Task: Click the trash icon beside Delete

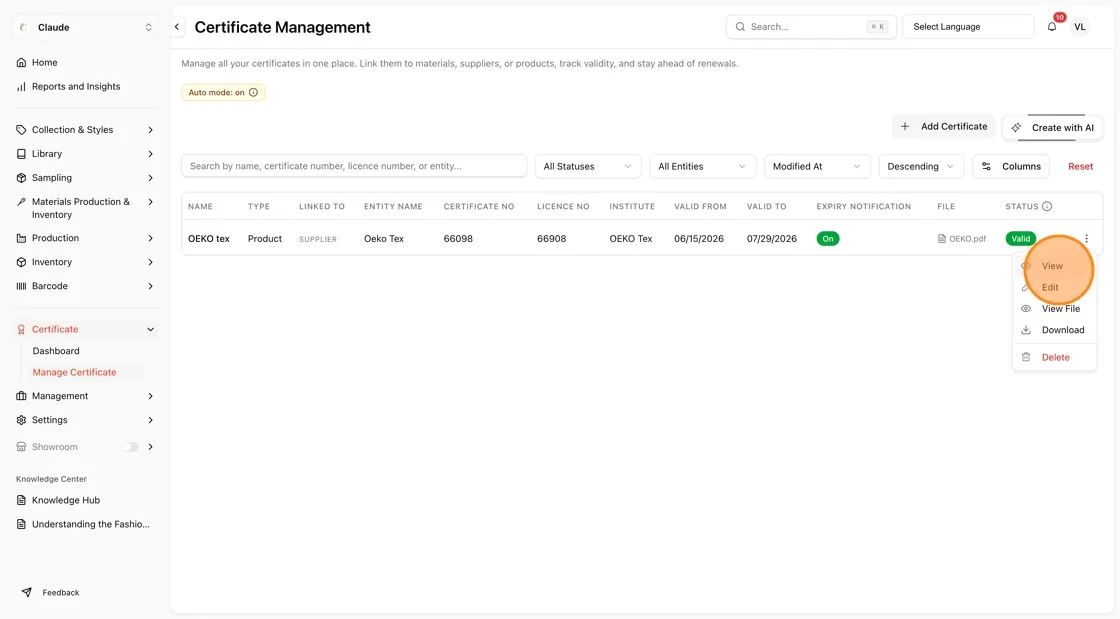Action: 1026,357
